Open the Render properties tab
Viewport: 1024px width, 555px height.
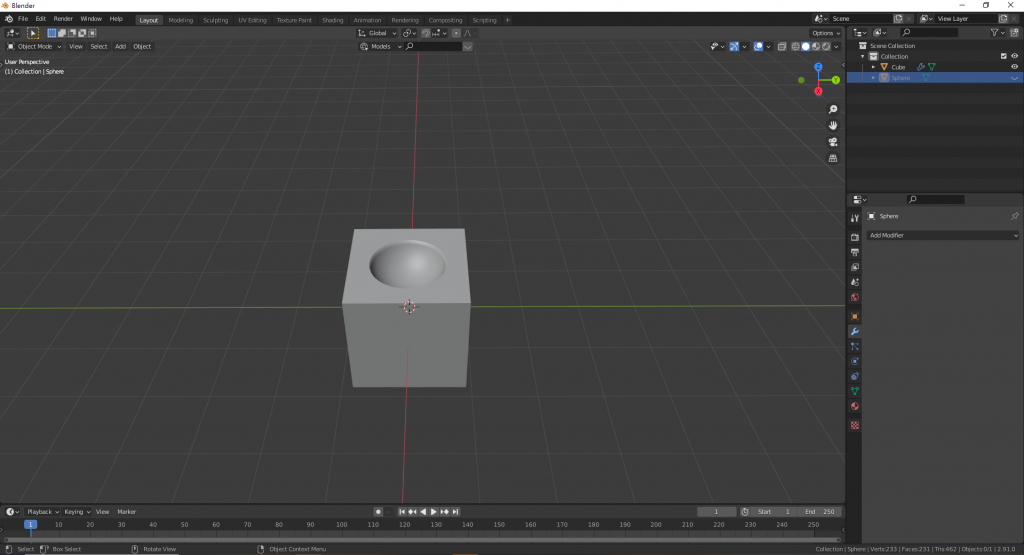(x=855, y=237)
